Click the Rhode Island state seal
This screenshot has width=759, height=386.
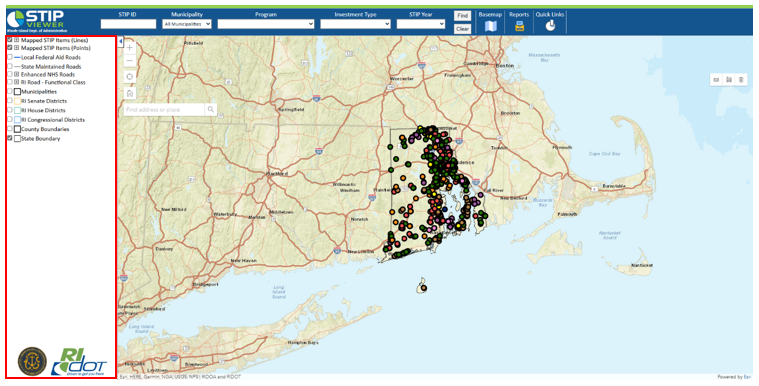coord(32,361)
